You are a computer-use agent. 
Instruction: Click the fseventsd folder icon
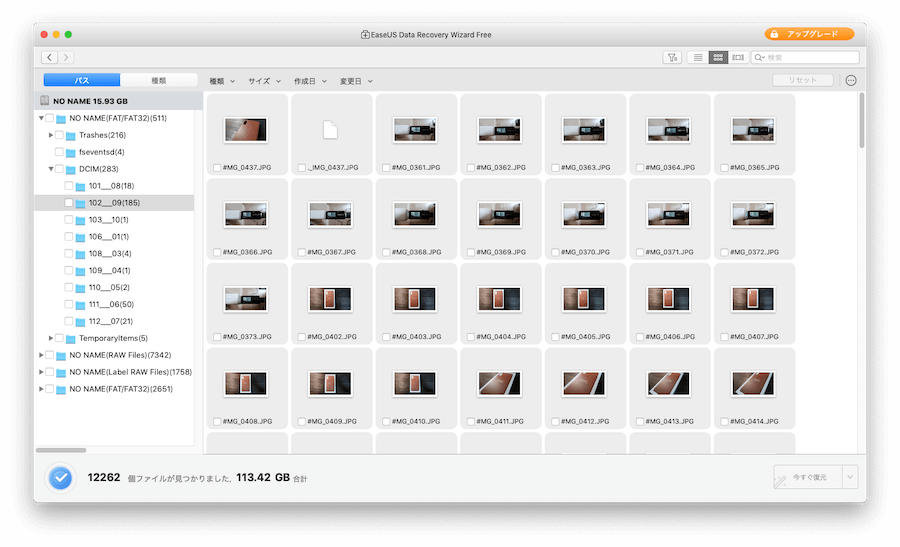pyautogui.click(x=71, y=152)
